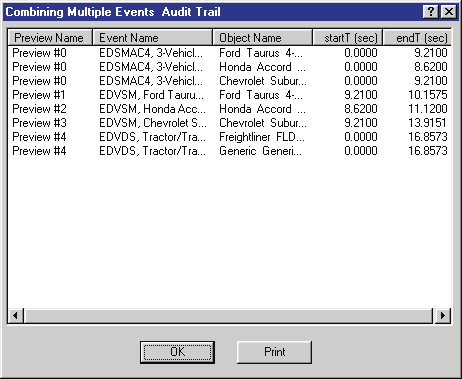Viewport: 462px width, 379px height.
Task: Click EDSMAC4 event in Preview #0 Chevrolet row
Action: tap(151, 81)
